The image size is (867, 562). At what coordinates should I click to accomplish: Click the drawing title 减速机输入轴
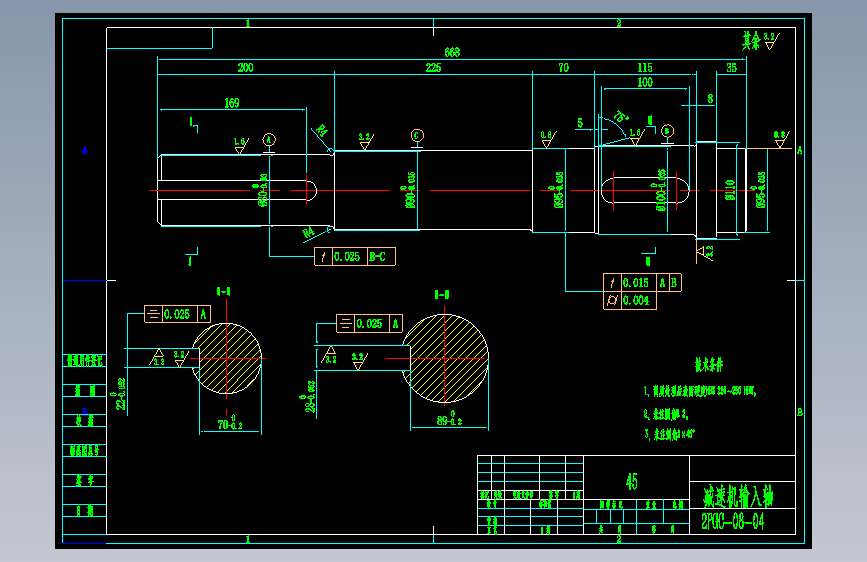(739, 496)
